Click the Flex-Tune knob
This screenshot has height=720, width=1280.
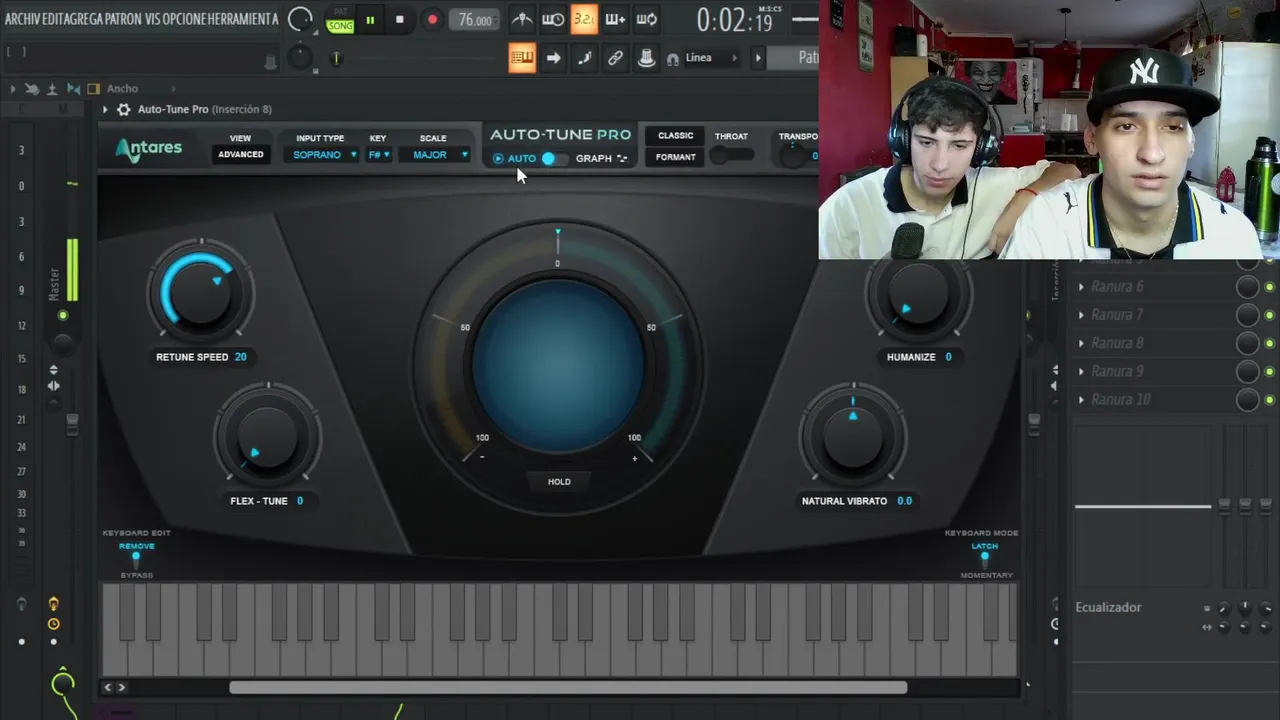coord(267,438)
